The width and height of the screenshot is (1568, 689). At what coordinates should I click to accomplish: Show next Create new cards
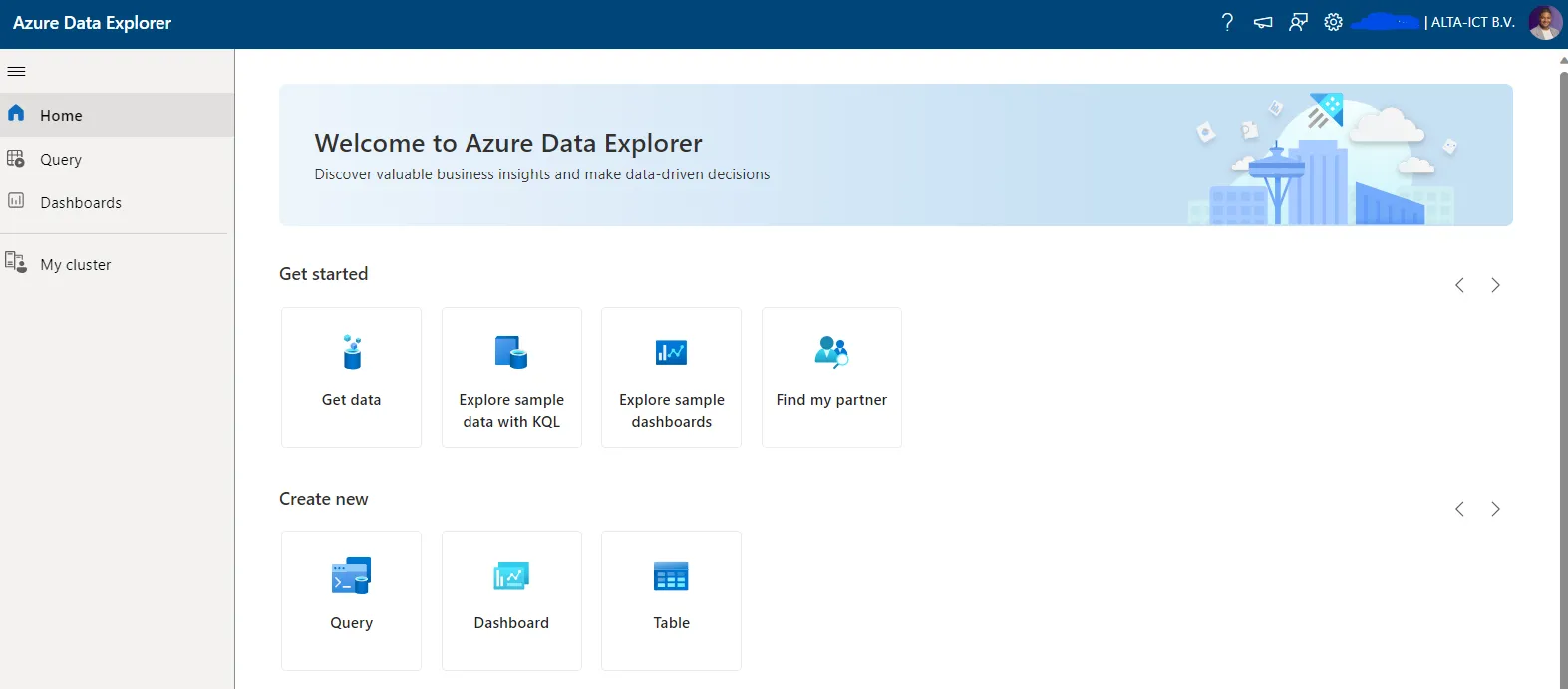(x=1495, y=509)
